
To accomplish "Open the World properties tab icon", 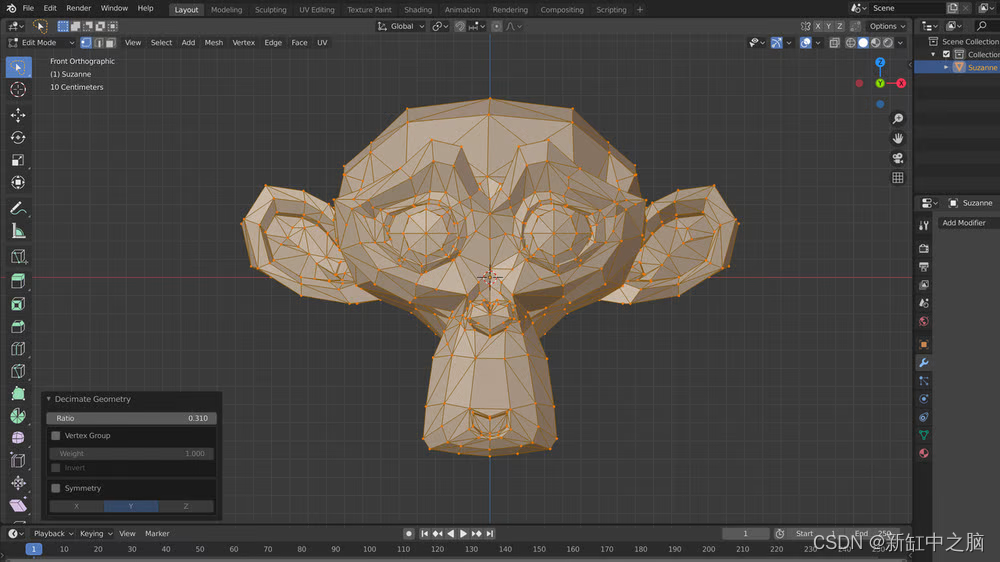I will pyautogui.click(x=923, y=321).
